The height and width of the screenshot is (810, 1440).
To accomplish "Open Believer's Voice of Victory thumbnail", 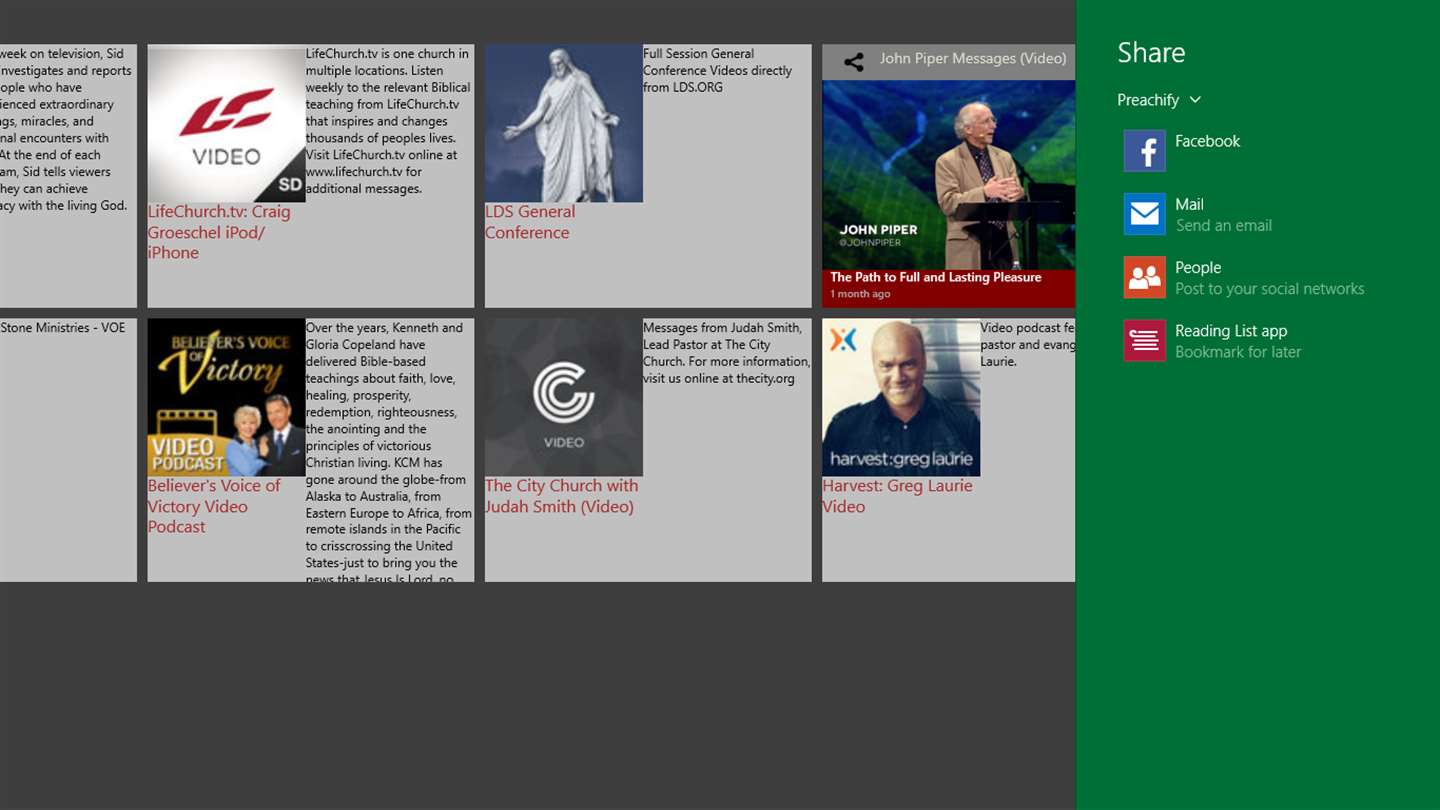I will [226, 397].
